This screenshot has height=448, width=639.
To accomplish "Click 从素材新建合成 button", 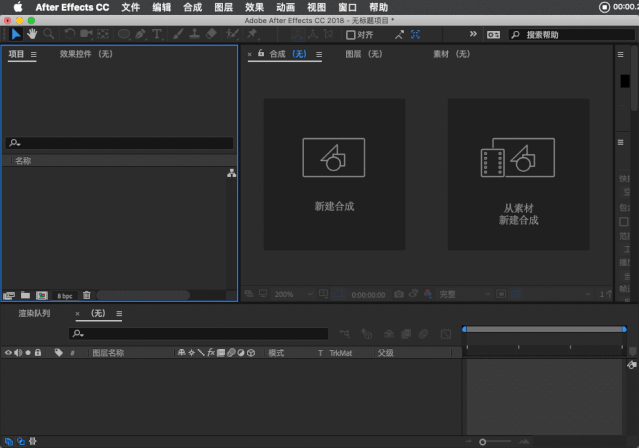I will tap(518, 174).
